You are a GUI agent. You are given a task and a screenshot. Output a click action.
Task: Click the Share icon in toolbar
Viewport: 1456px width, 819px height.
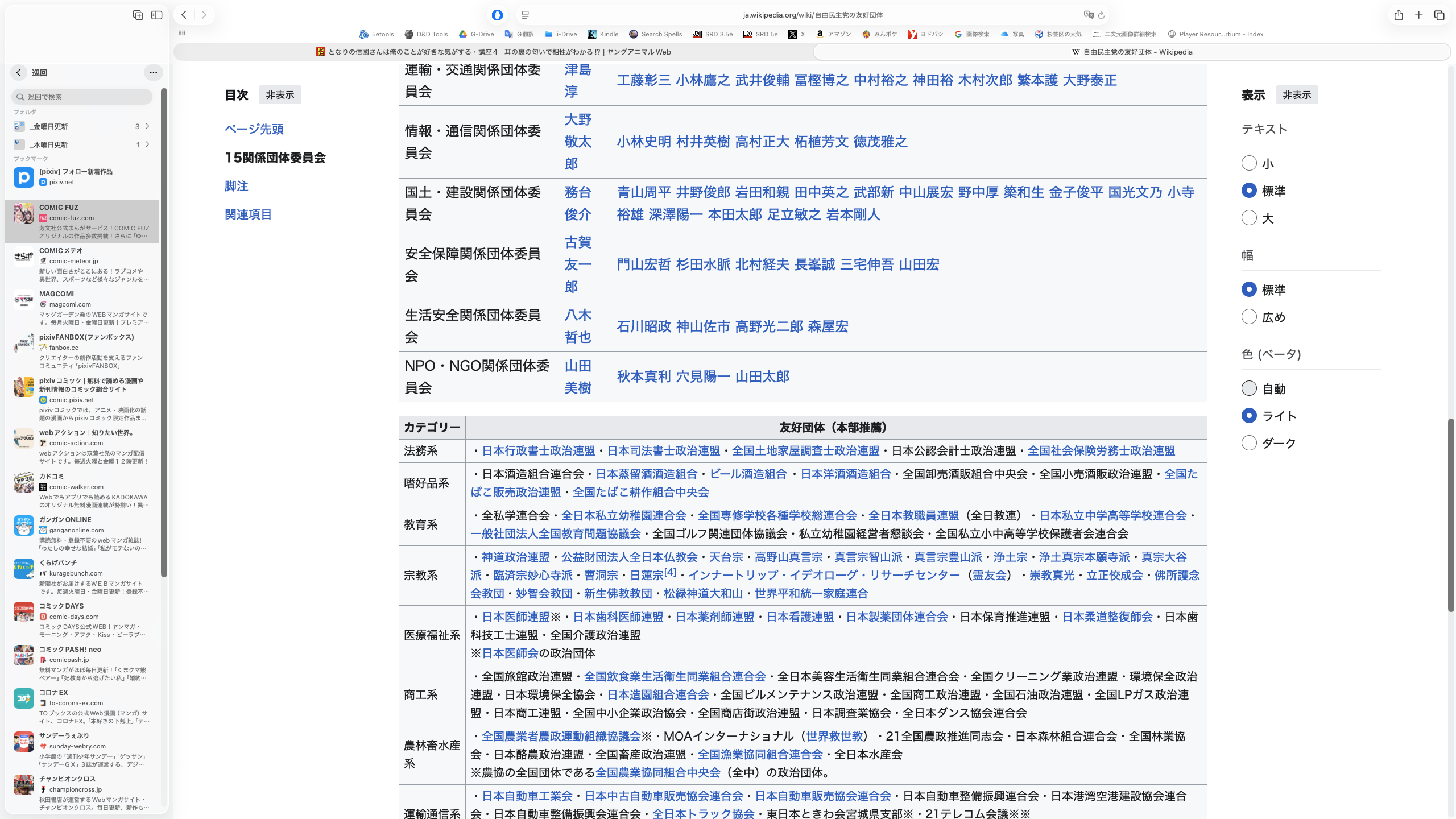(x=1399, y=15)
